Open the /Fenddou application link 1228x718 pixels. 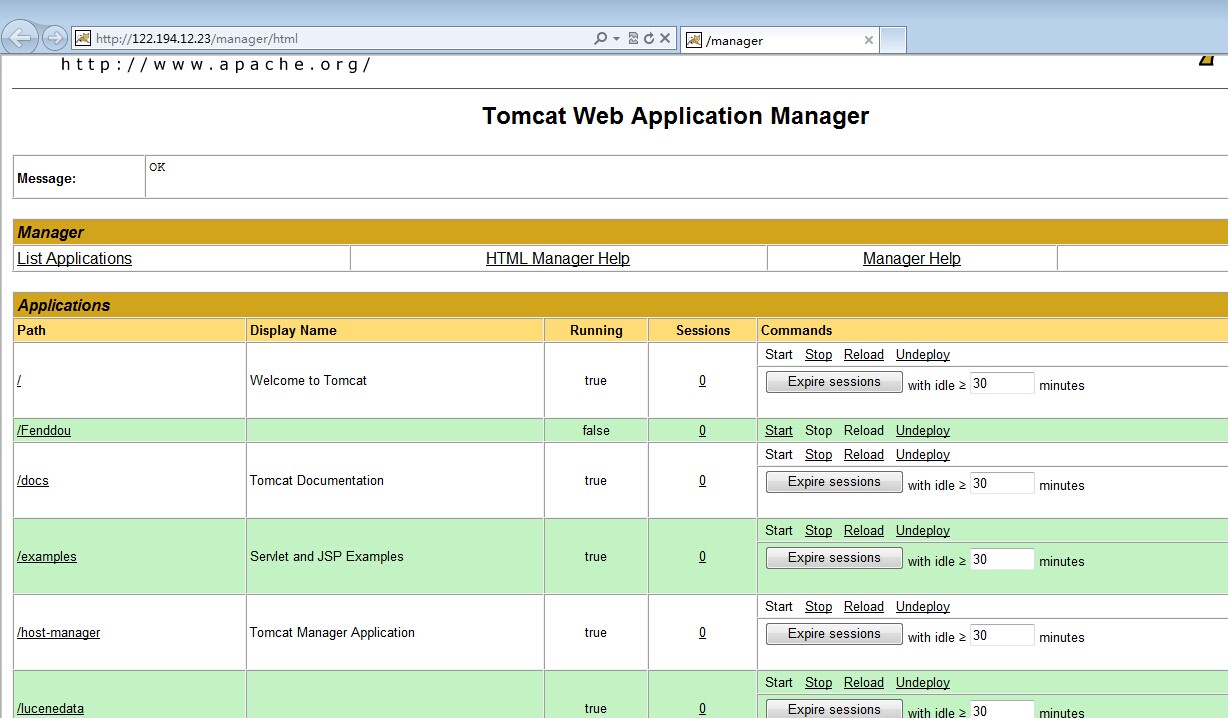click(x=44, y=430)
